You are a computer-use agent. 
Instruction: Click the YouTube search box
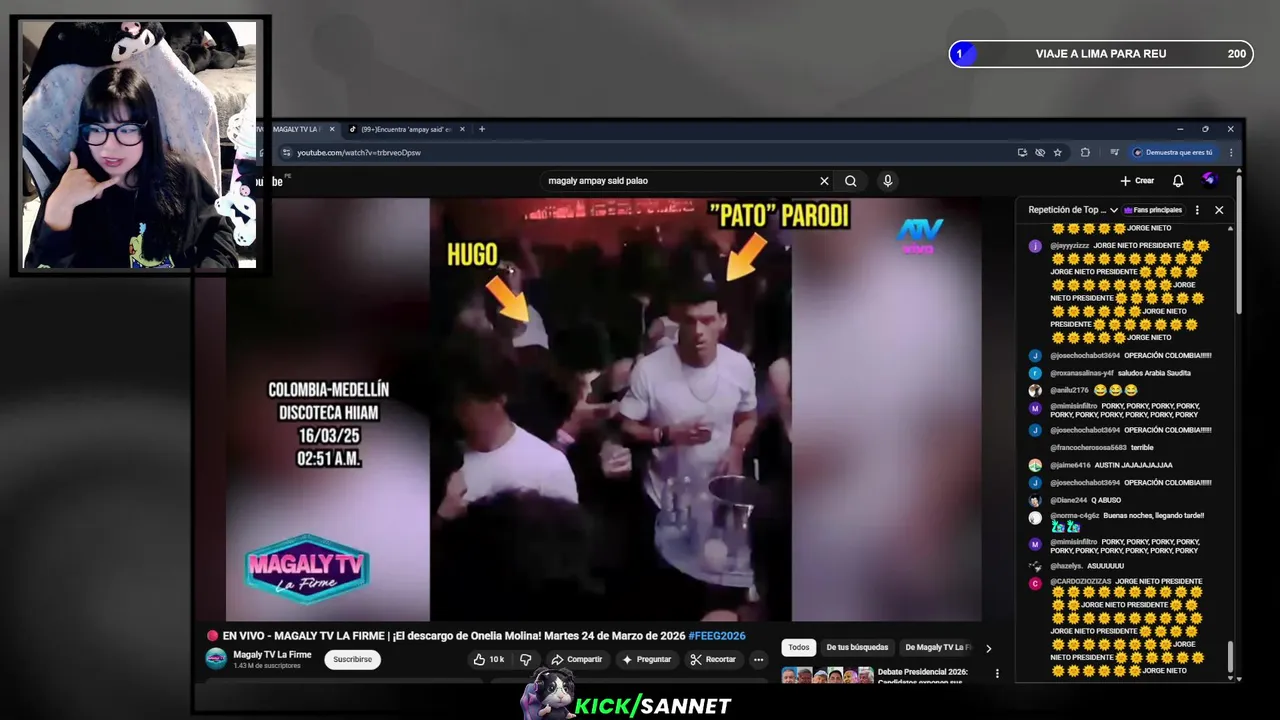(x=680, y=181)
